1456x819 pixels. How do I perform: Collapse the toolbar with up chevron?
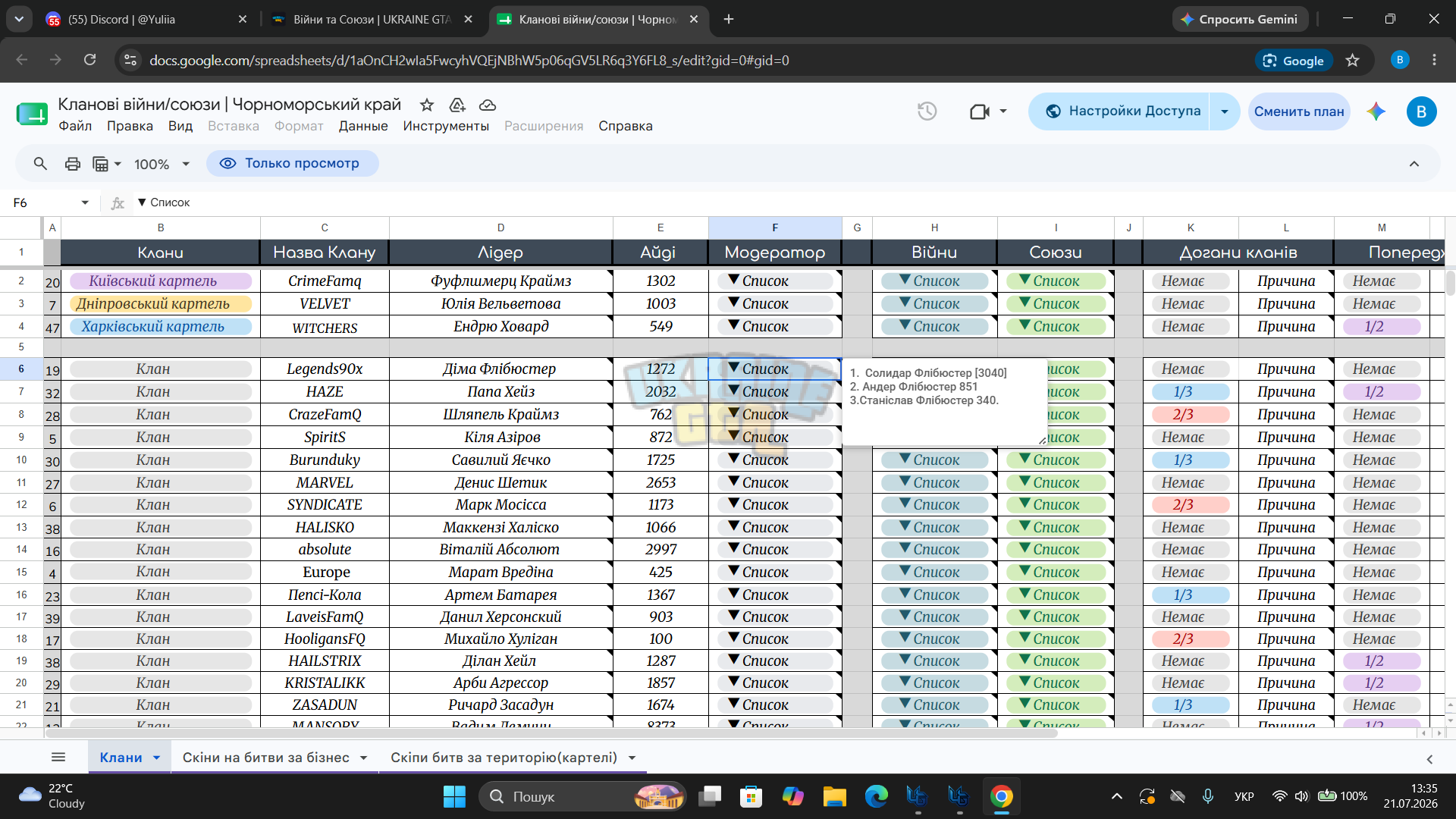[1414, 164]
